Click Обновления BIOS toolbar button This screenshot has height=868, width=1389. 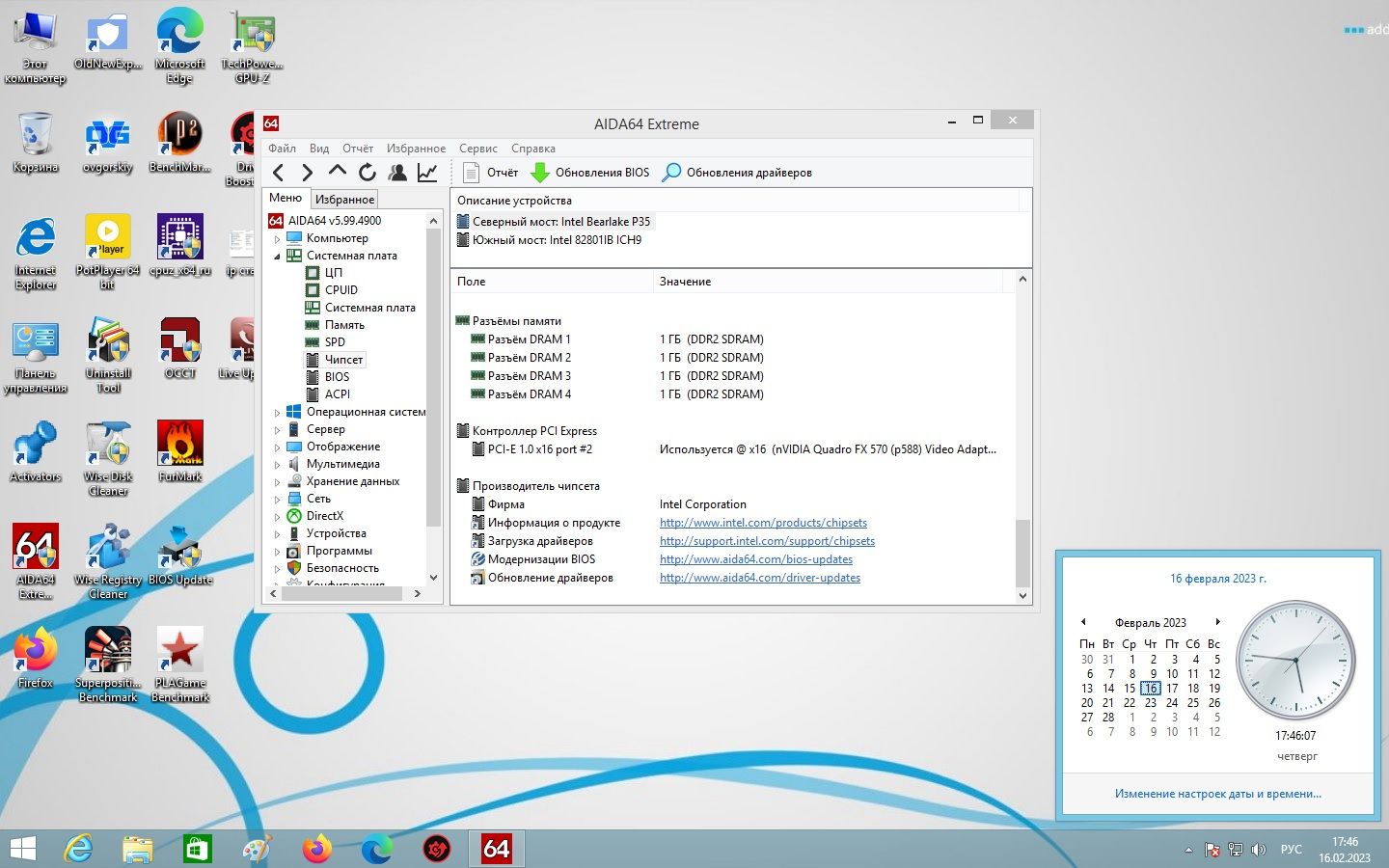pyautogui.click(x=590, y=173)
